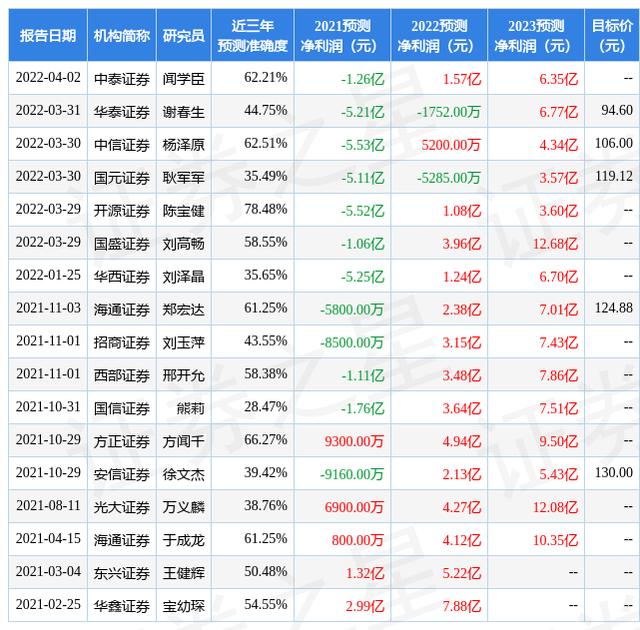The width and height of the screenshot is (640, 630).
Task: Click the 报告日期 column header
Action: 48,36
